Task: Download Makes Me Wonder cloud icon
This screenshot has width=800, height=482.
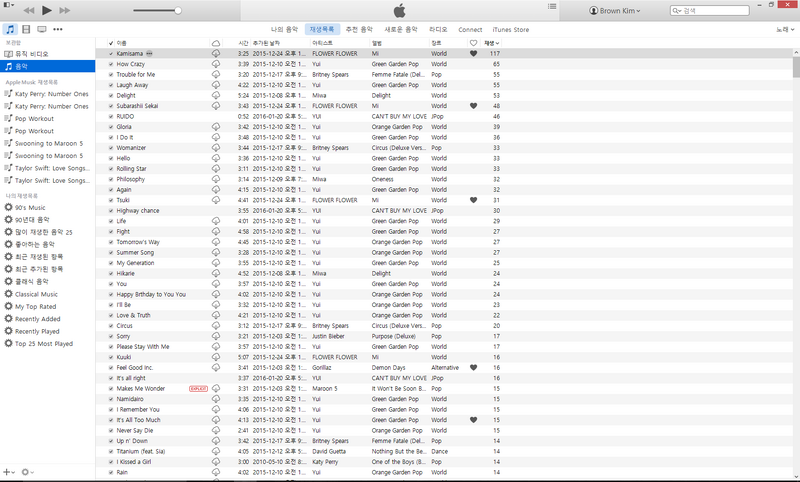Action: coord(216,388)
